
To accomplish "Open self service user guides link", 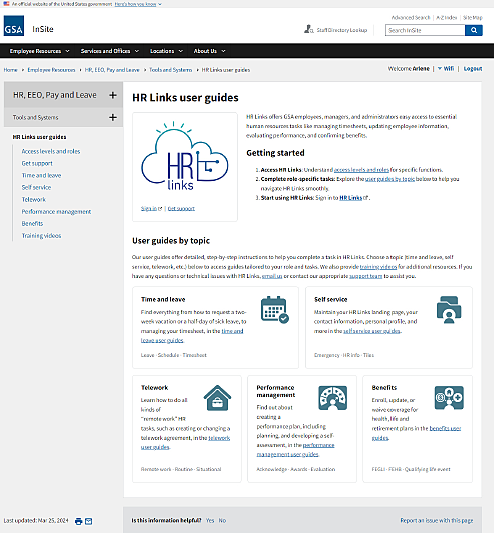I will tap(372, 331).
